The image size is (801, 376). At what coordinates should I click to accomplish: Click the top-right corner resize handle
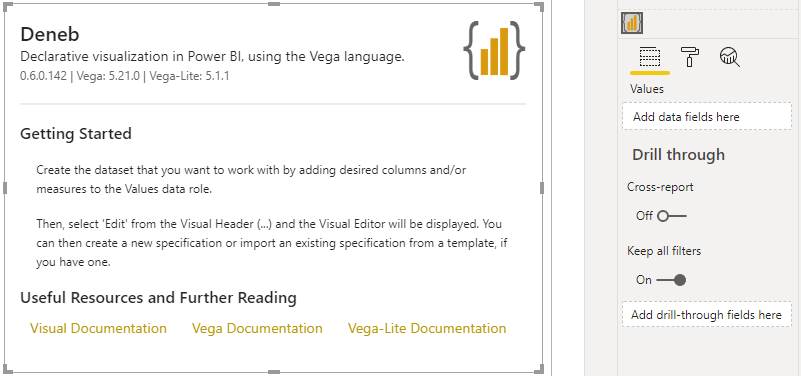(x=539, y=7)
